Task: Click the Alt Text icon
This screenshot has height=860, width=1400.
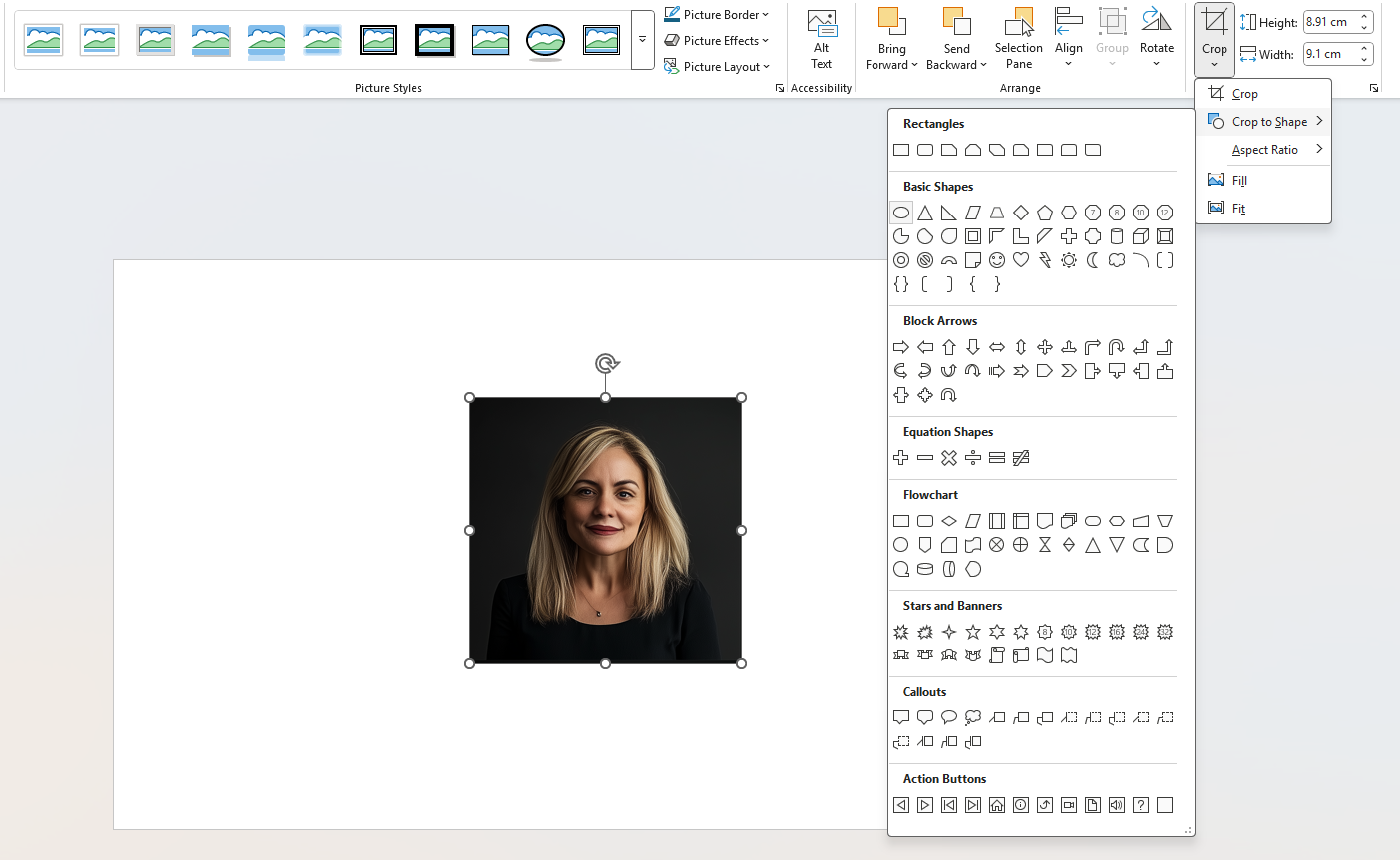Action: (821, 39)
